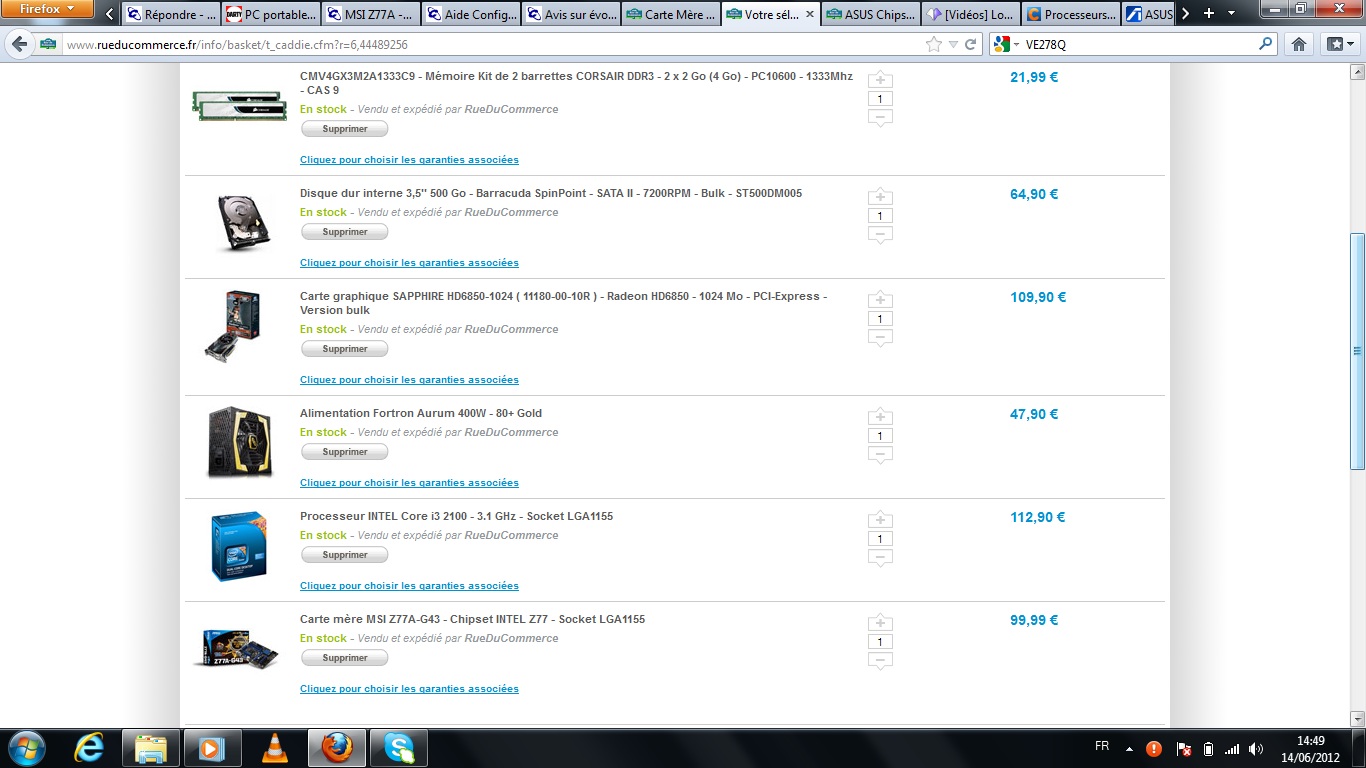
Task: Bookmark this page with the star icon
Action: [x=934, y=44]
